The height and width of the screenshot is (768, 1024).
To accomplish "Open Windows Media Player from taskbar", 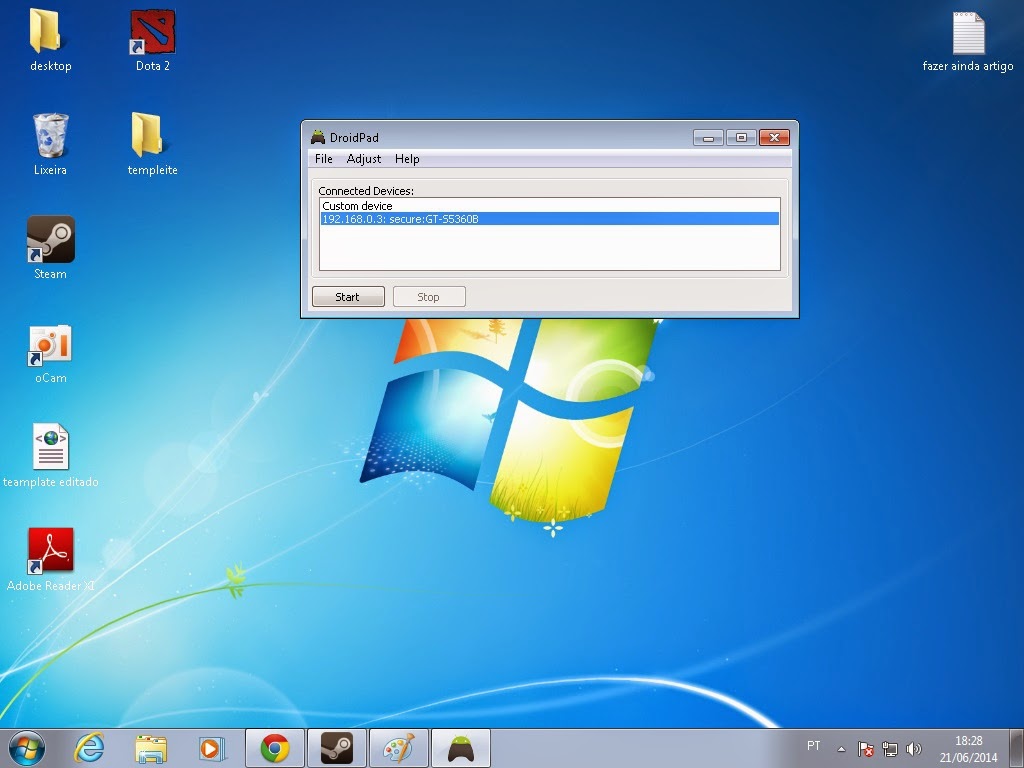I will [212, 748].
